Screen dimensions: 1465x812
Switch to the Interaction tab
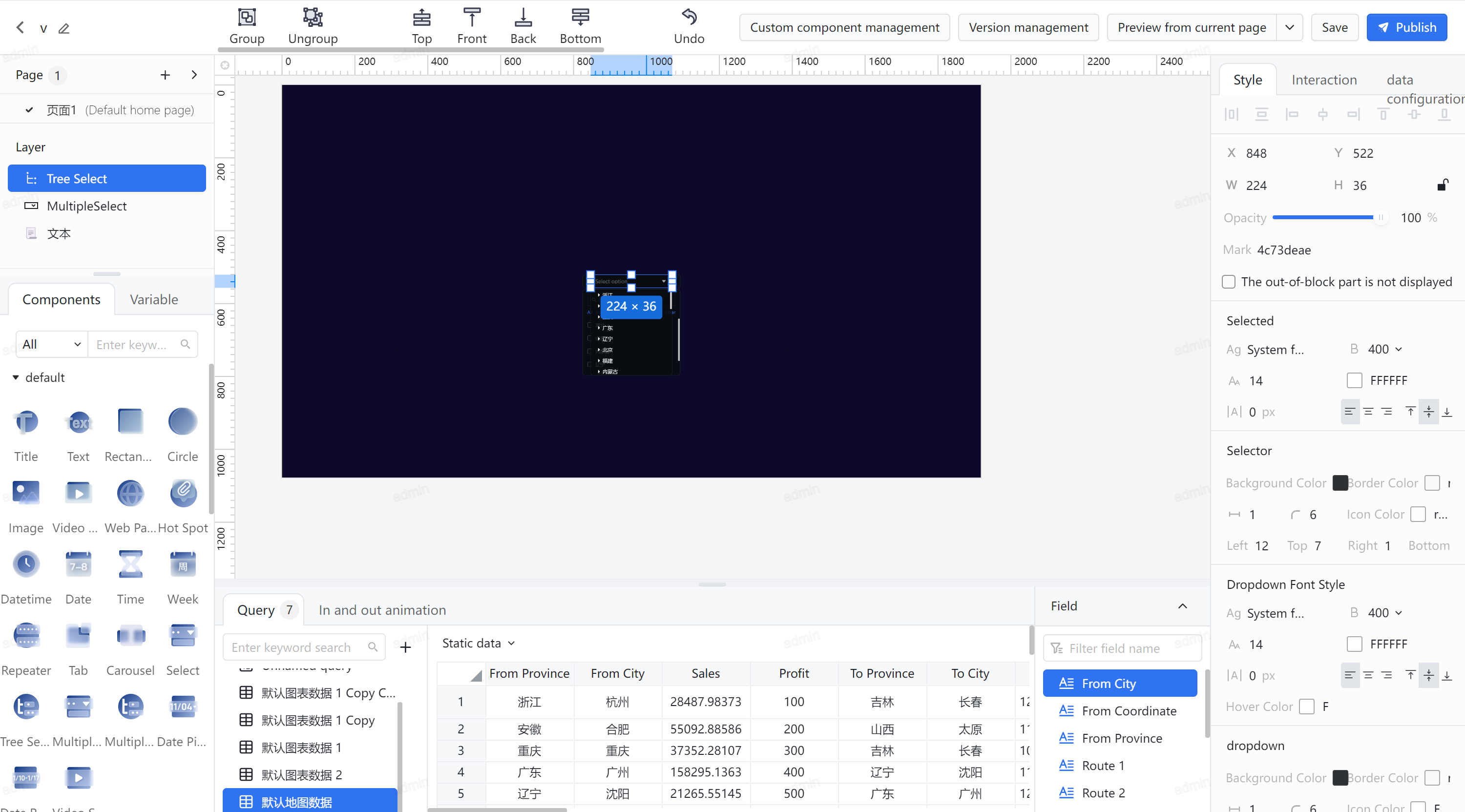coord(1324,80)
